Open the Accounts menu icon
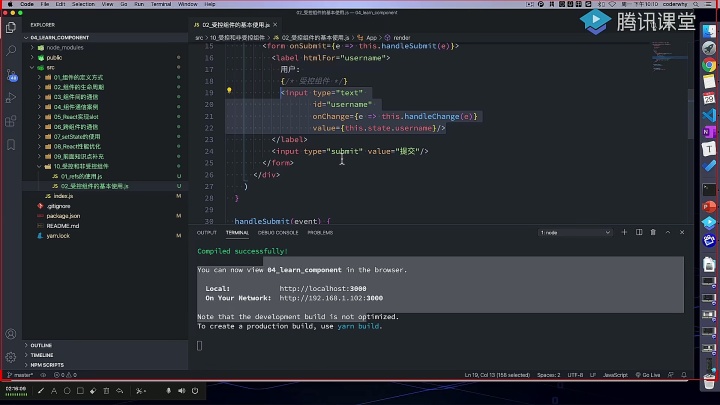720x405 pixels. tap(11, 334)
